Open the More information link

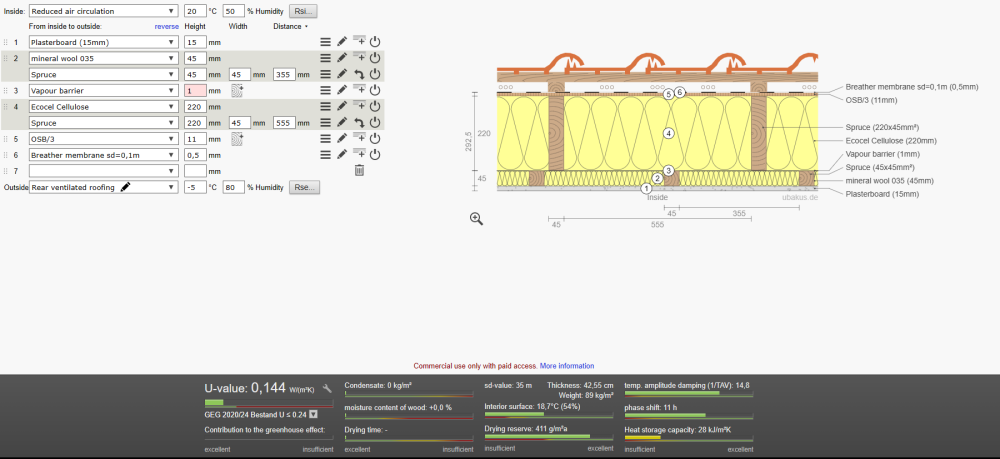566,366
